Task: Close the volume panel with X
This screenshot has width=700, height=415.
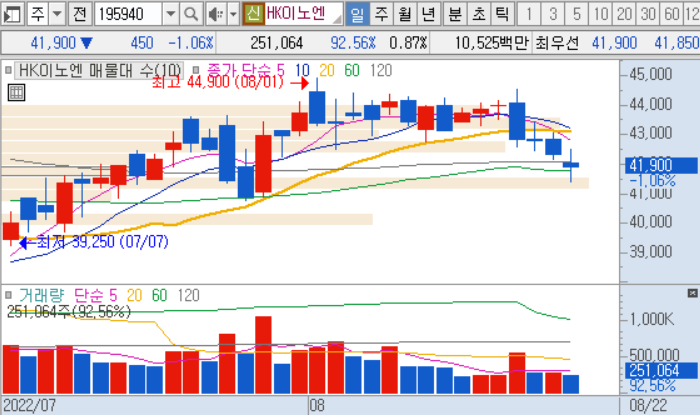Action: click(692, 293)
